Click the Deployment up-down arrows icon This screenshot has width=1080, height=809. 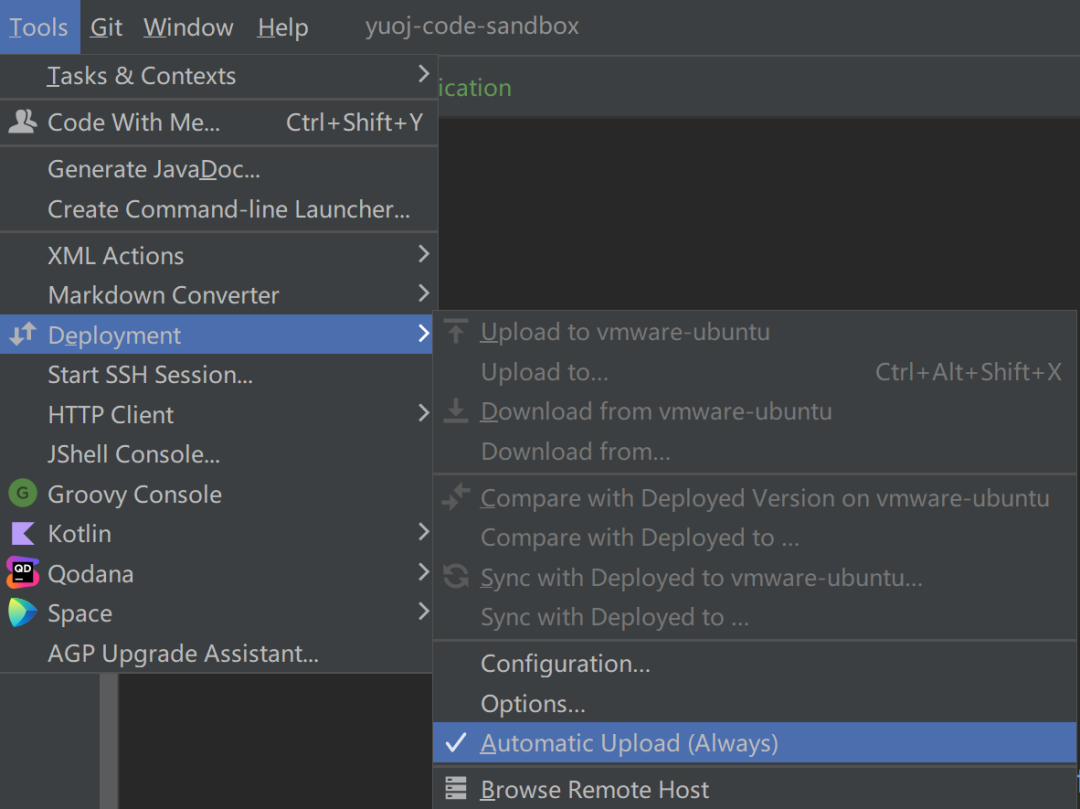click(22, 335)
